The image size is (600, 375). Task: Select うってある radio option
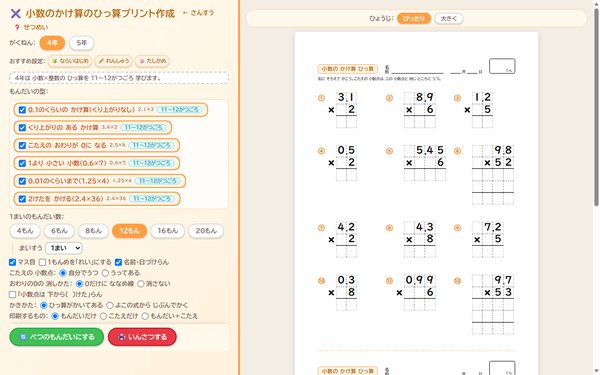point(105,273)
